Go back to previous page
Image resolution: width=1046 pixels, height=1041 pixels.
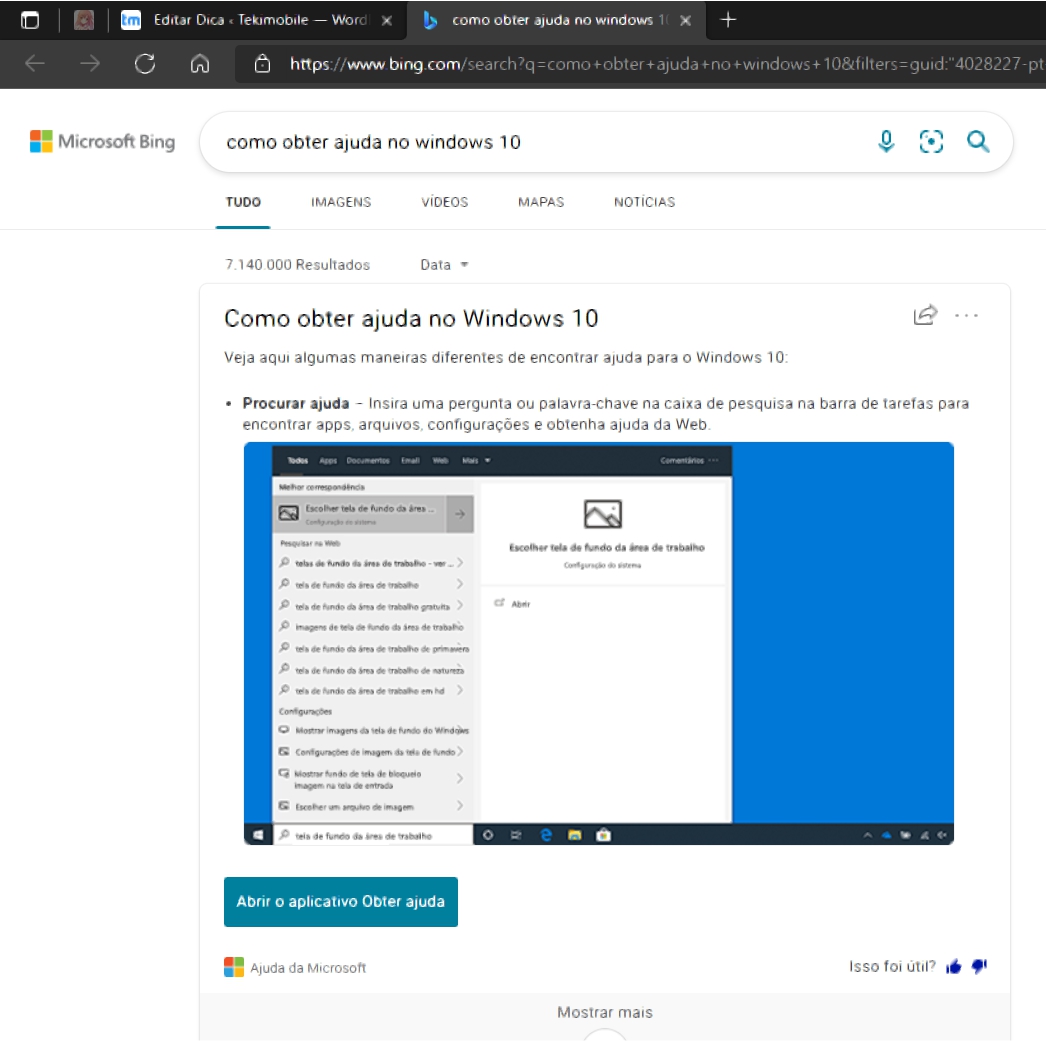pos(35,64)
